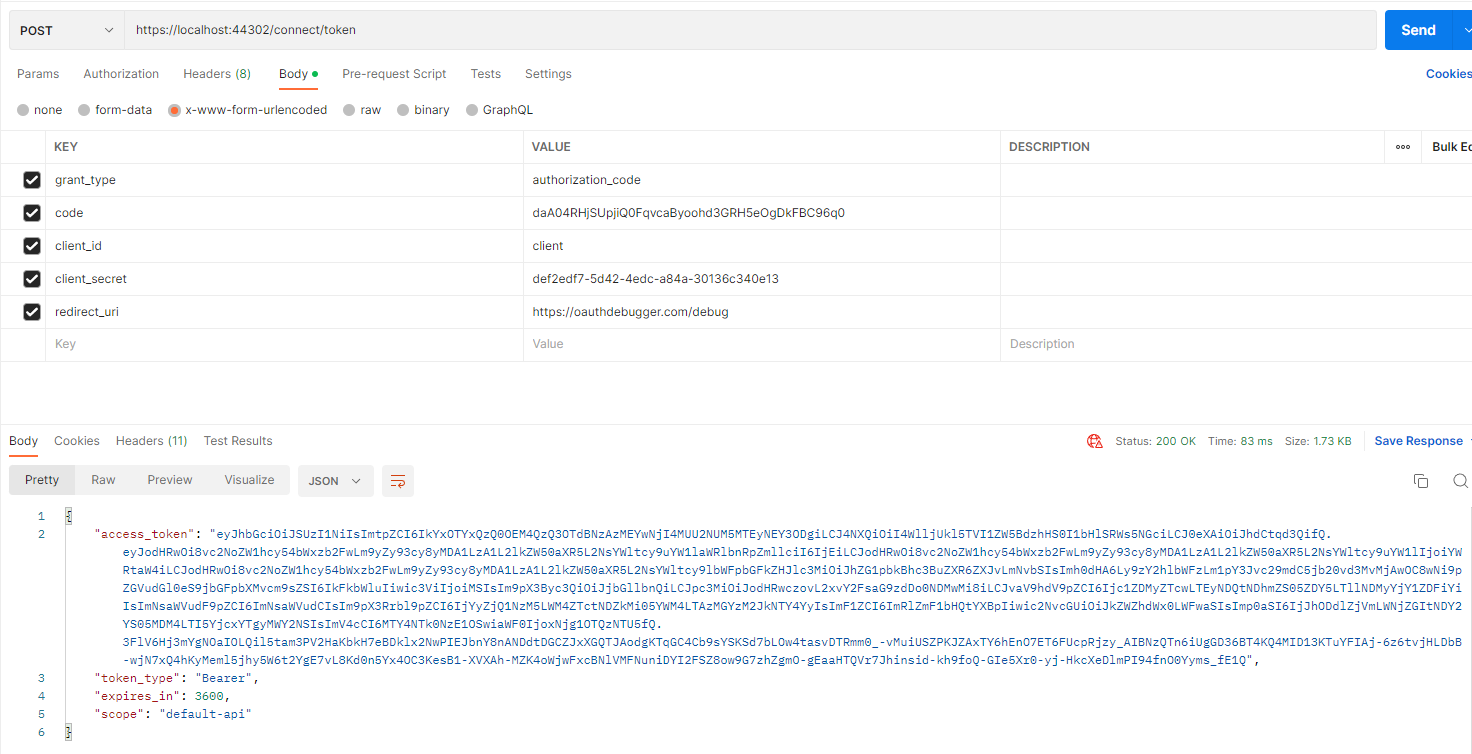Click the network globe status icon

1095,441
